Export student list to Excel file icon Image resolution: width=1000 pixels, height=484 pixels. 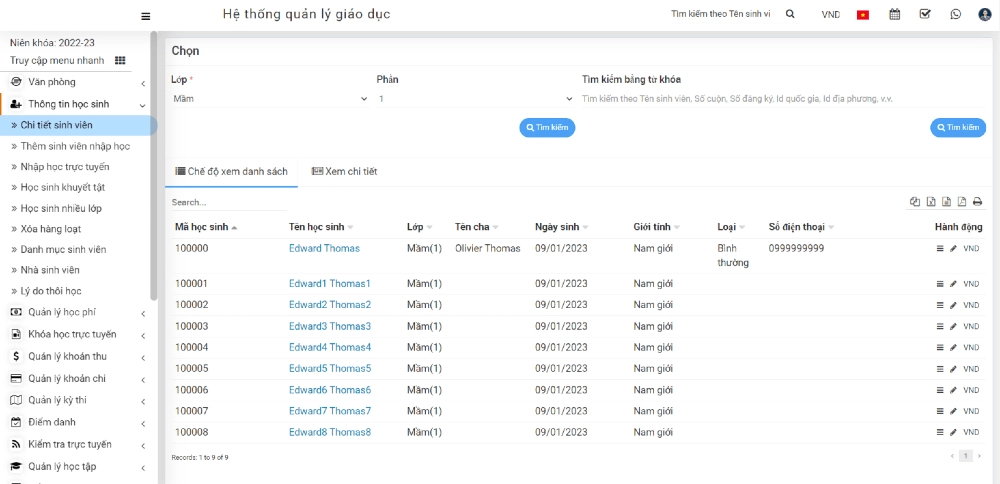click(931, 202)
